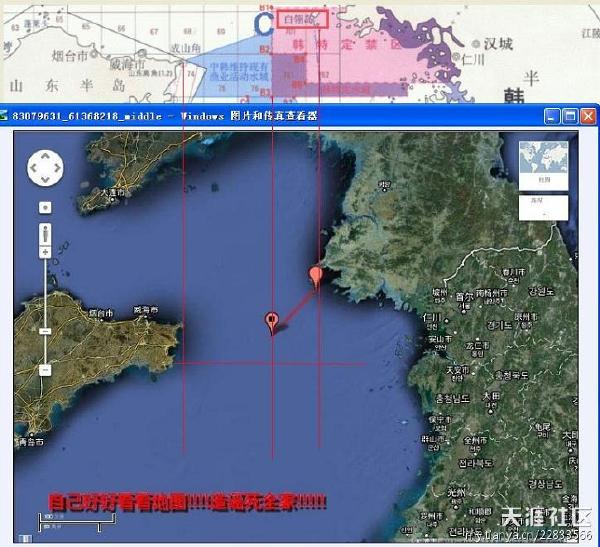Maximize the image viewer window

pyautogui.click(x=570, y=117)
